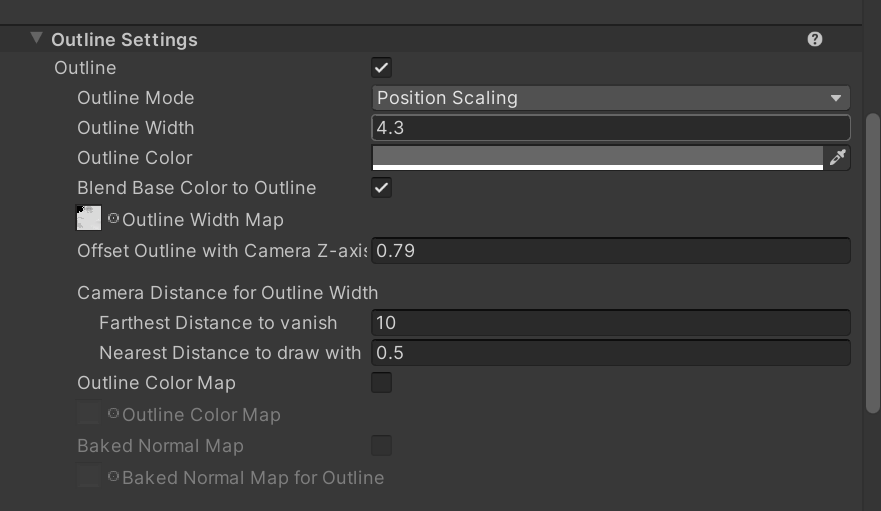This screenshot has height=511, width=881.
Task: Click the Outline Width value field
Action: point(610,128)
